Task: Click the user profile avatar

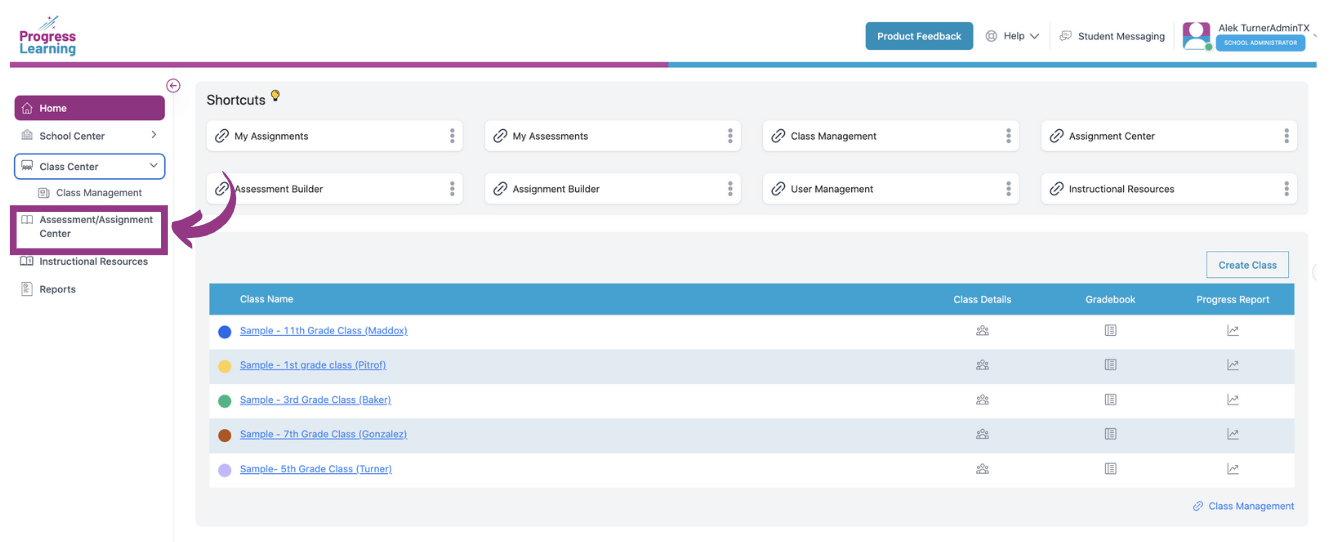Action: 1197,36
